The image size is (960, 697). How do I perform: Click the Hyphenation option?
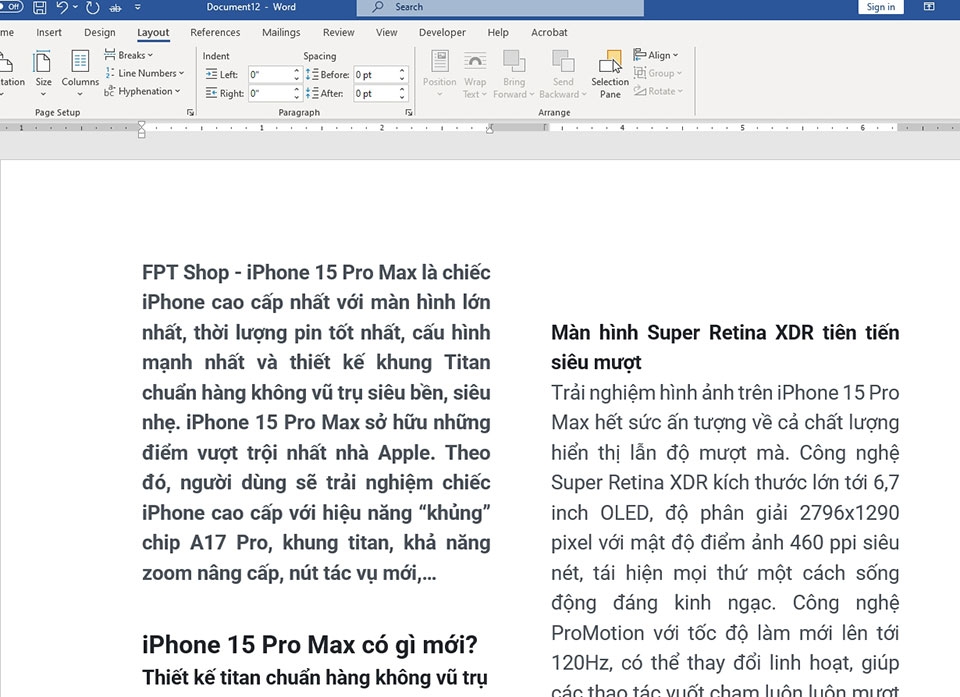tap(143, 91)
